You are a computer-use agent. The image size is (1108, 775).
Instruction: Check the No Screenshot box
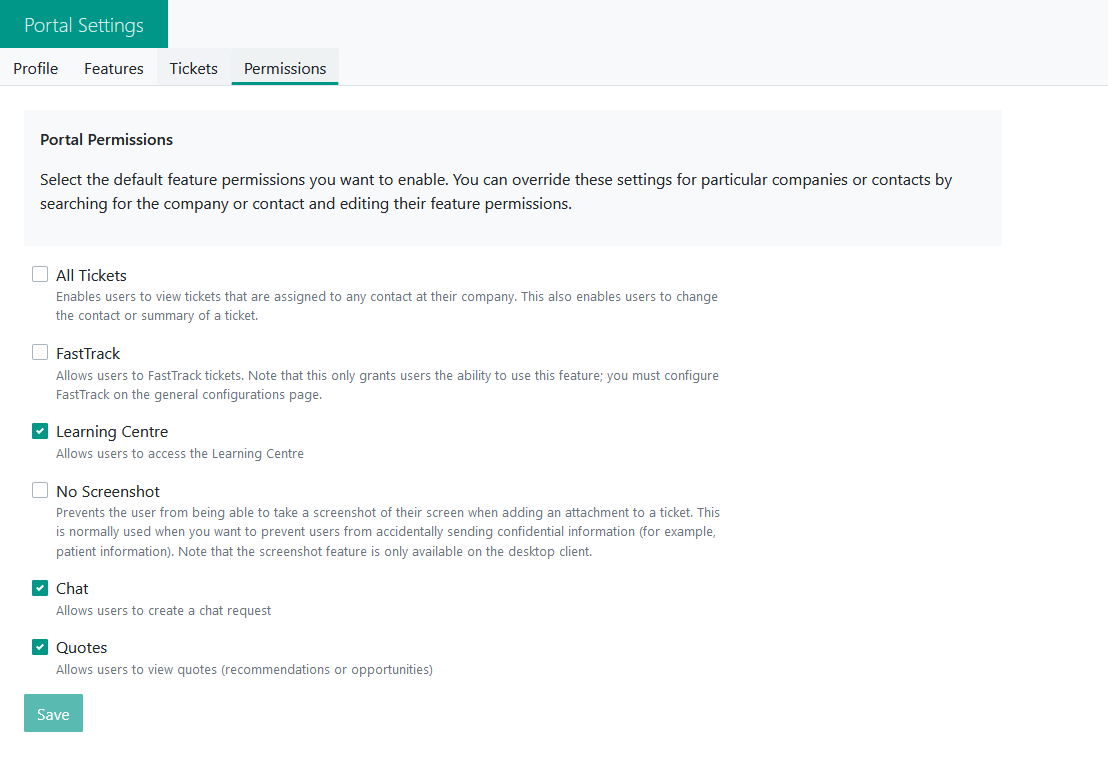click(40, 490)
